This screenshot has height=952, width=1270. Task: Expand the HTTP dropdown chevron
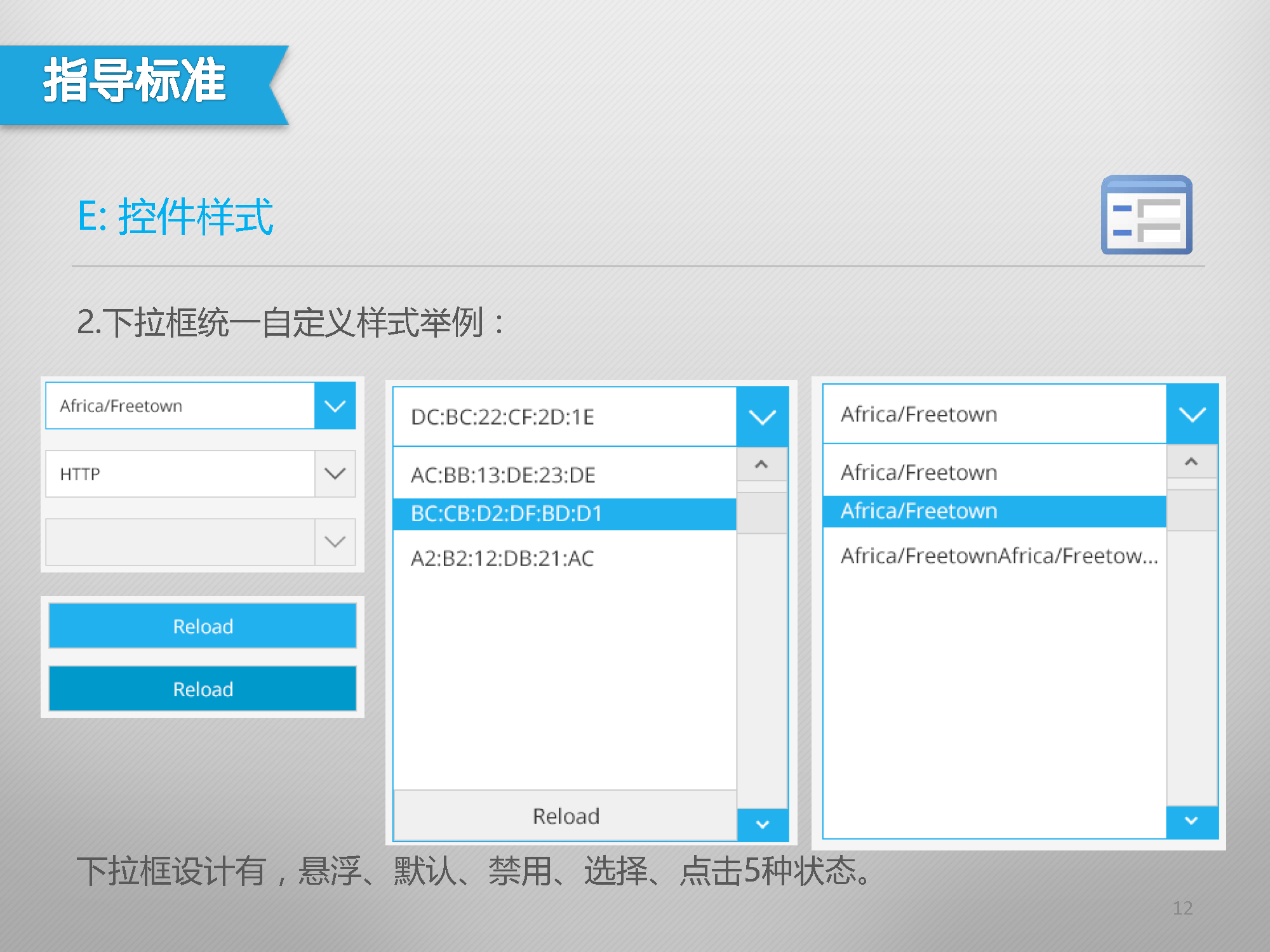coord(335,473)
